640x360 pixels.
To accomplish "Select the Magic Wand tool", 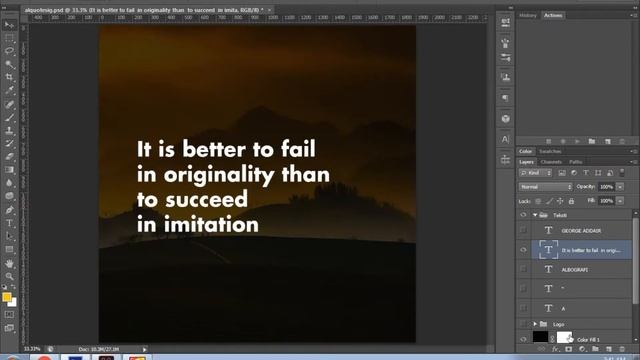I will tap(9, 64).
